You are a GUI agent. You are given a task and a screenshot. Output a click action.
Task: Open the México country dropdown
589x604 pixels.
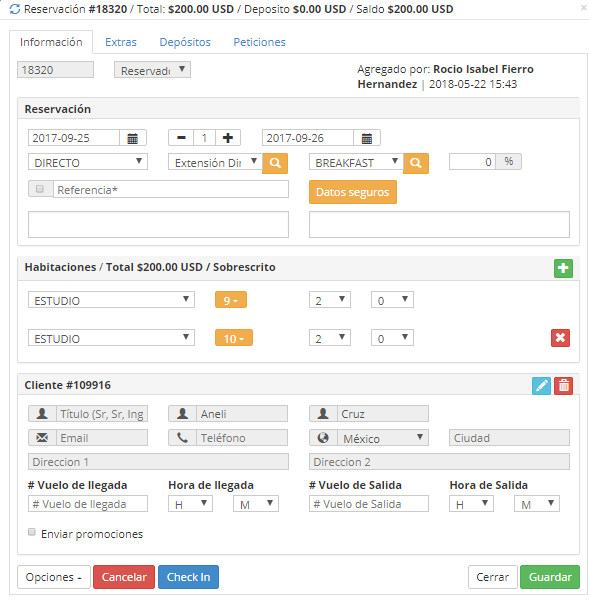(383, 438)
